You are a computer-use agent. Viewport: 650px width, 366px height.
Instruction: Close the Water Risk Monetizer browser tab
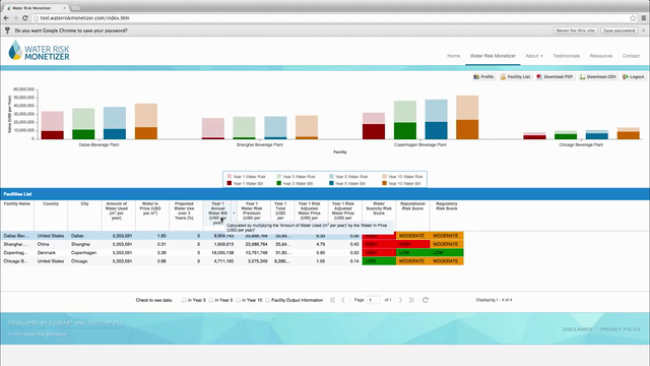pyautogui.click(x=64, y=8)
